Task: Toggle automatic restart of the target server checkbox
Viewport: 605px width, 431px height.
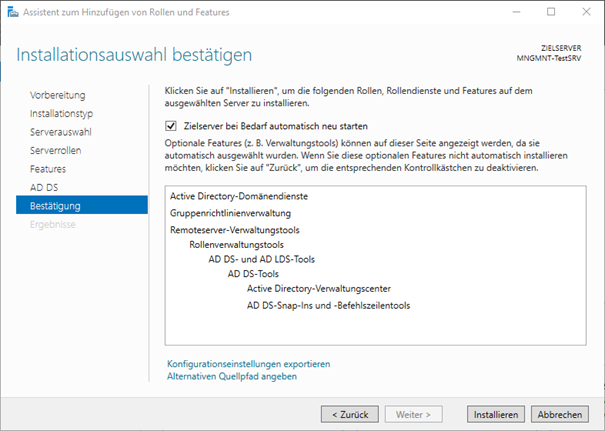Action: (x=173, y=127)
